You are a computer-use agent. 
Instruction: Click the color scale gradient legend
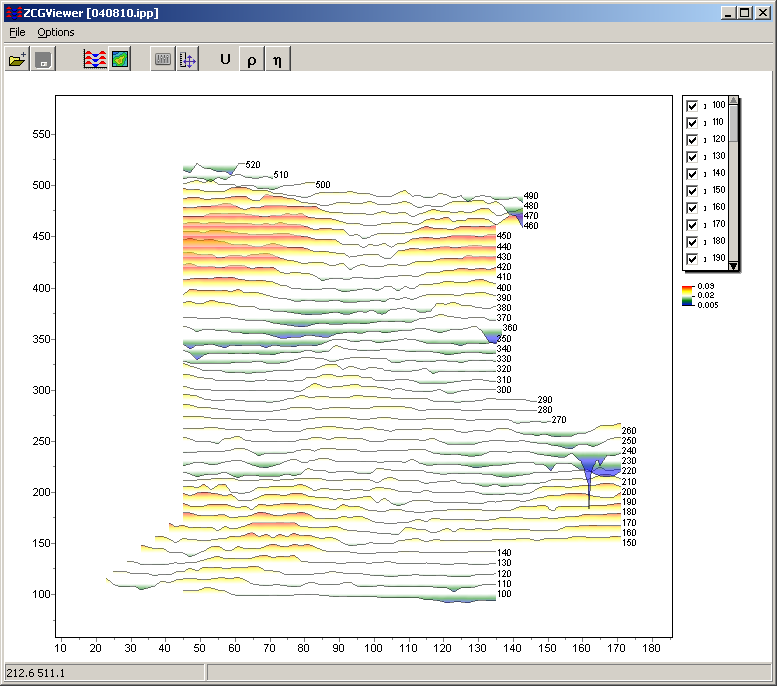(x=687, y=295)
